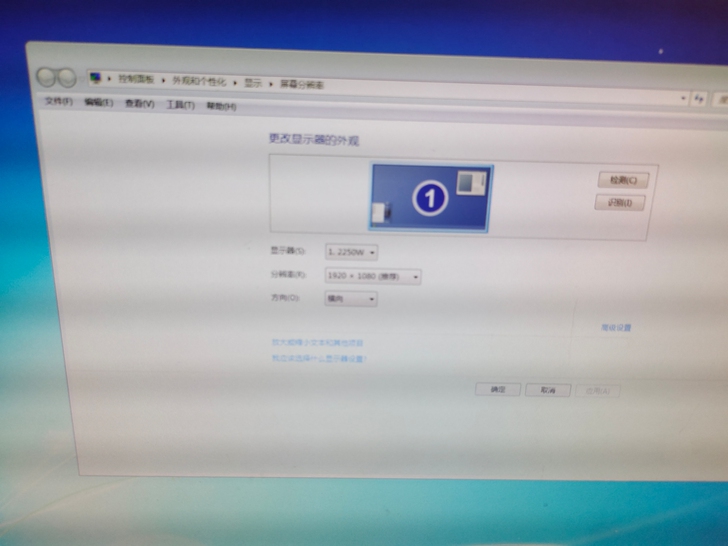Open the 显示器 display dropdown 1. 2250W

tap(351, 252)
